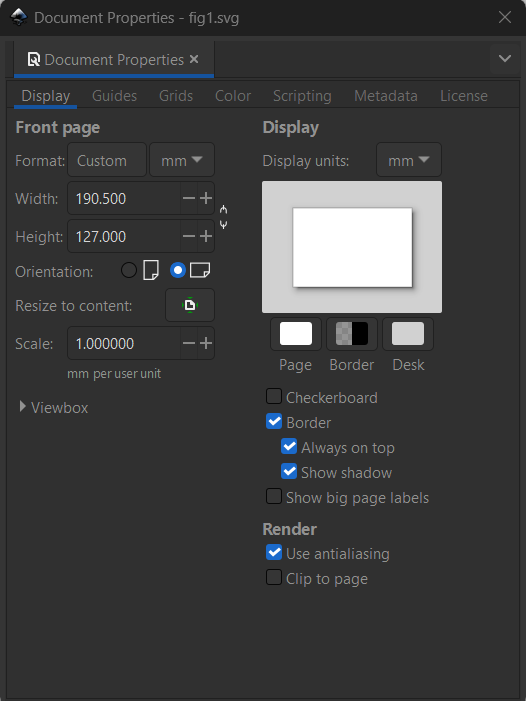
Task: Click the Inkscape logo in the title bar
Action: click(19, 18)
